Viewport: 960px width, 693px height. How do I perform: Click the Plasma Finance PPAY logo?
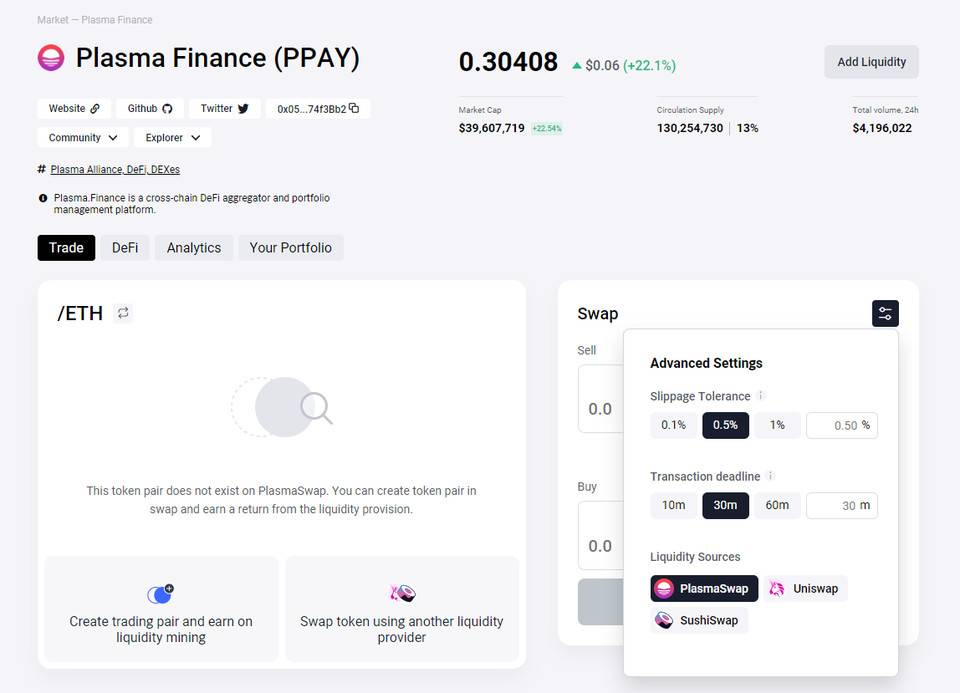[51, 58]
